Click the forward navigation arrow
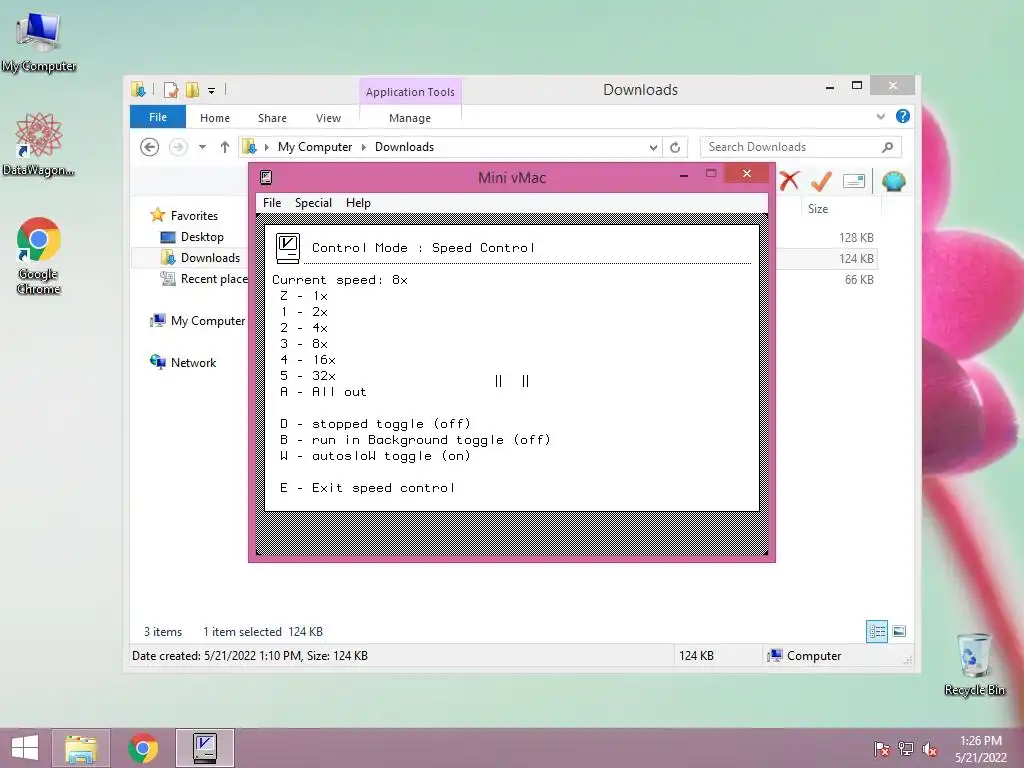This screenshot has width=1024, height=768. coord(178,147)
